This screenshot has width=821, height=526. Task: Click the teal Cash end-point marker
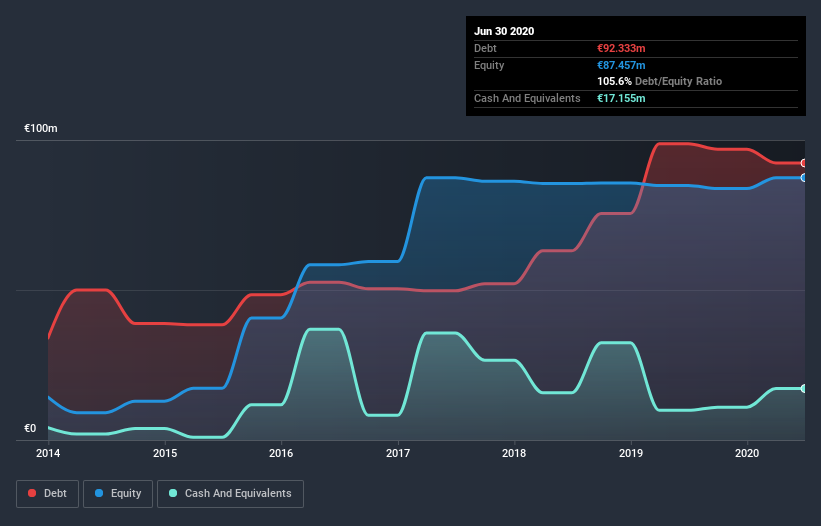(804, 388)
